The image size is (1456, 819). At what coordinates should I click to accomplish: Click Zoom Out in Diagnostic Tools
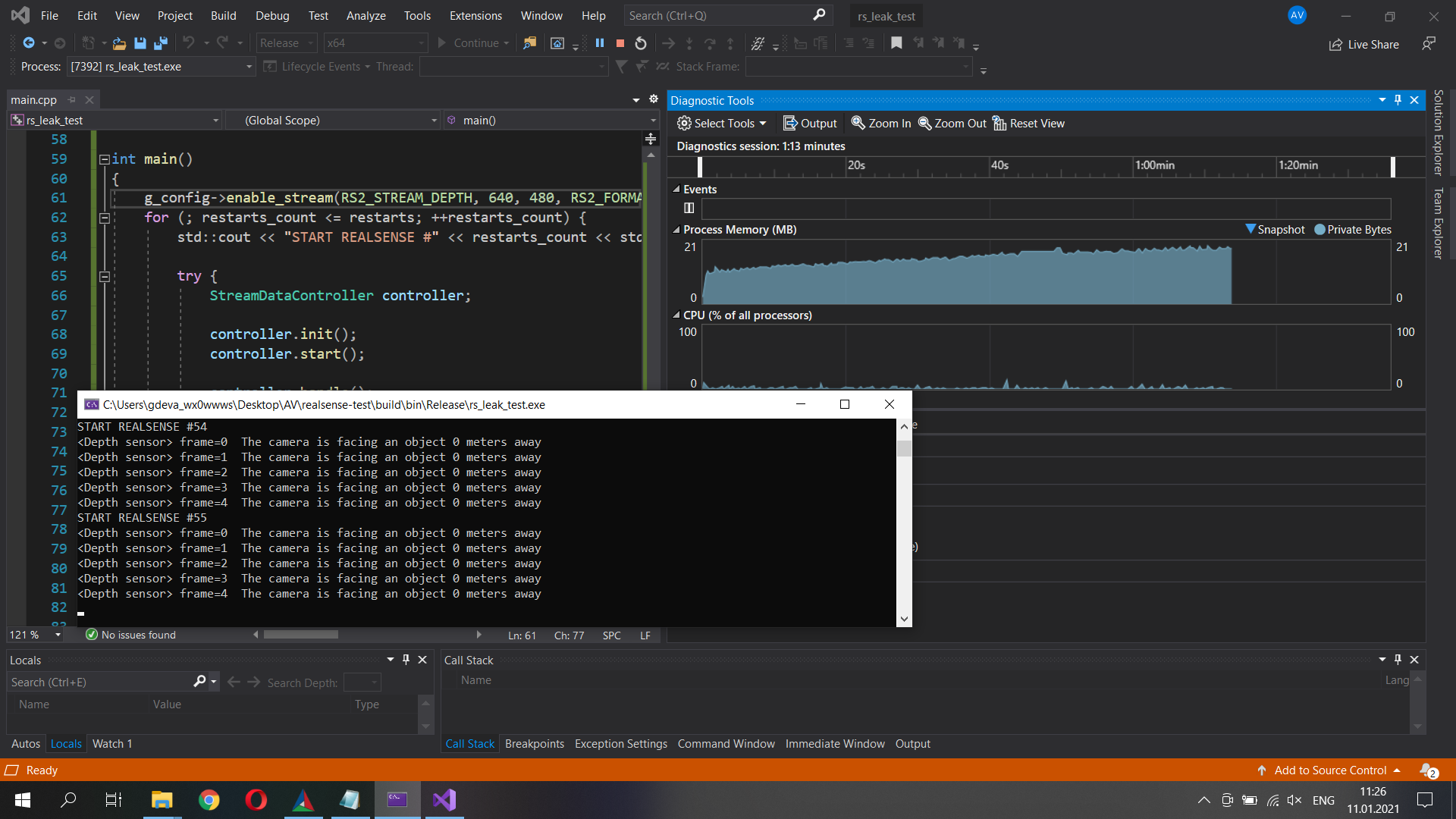tap(952, 123)
